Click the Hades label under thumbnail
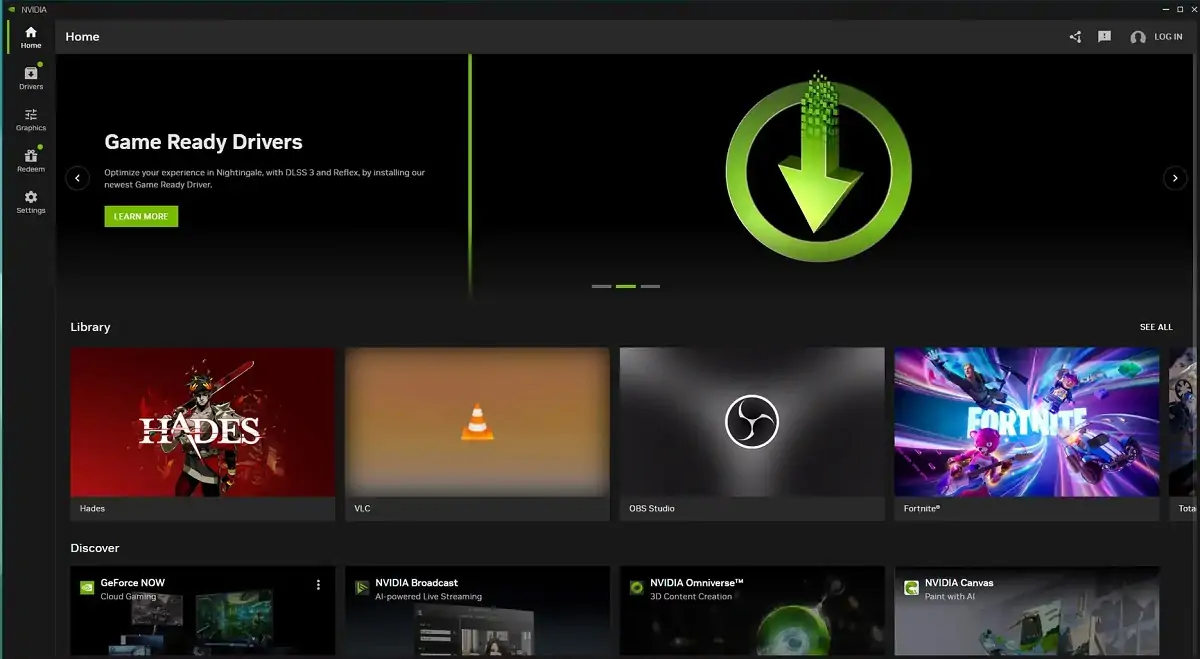The height and width of the screenshot is (659, 1200). 92,509
